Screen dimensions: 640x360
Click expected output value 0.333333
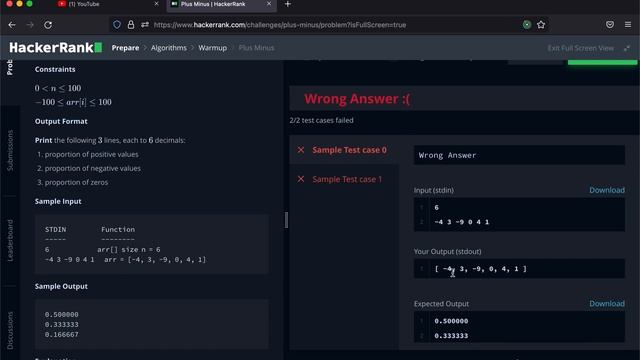(451, 336)
